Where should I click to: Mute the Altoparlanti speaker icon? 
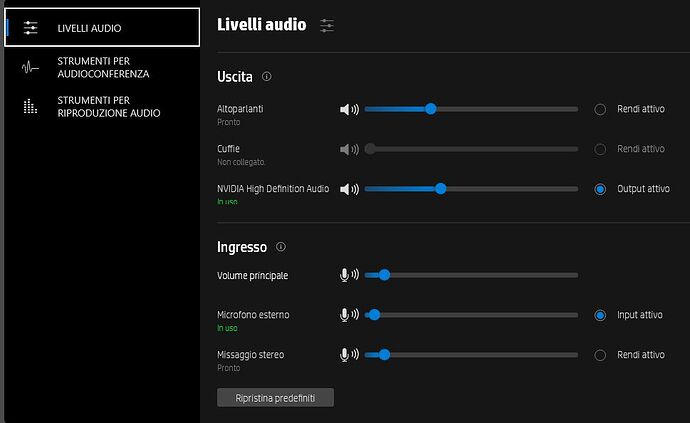click(x=348, y=109)
